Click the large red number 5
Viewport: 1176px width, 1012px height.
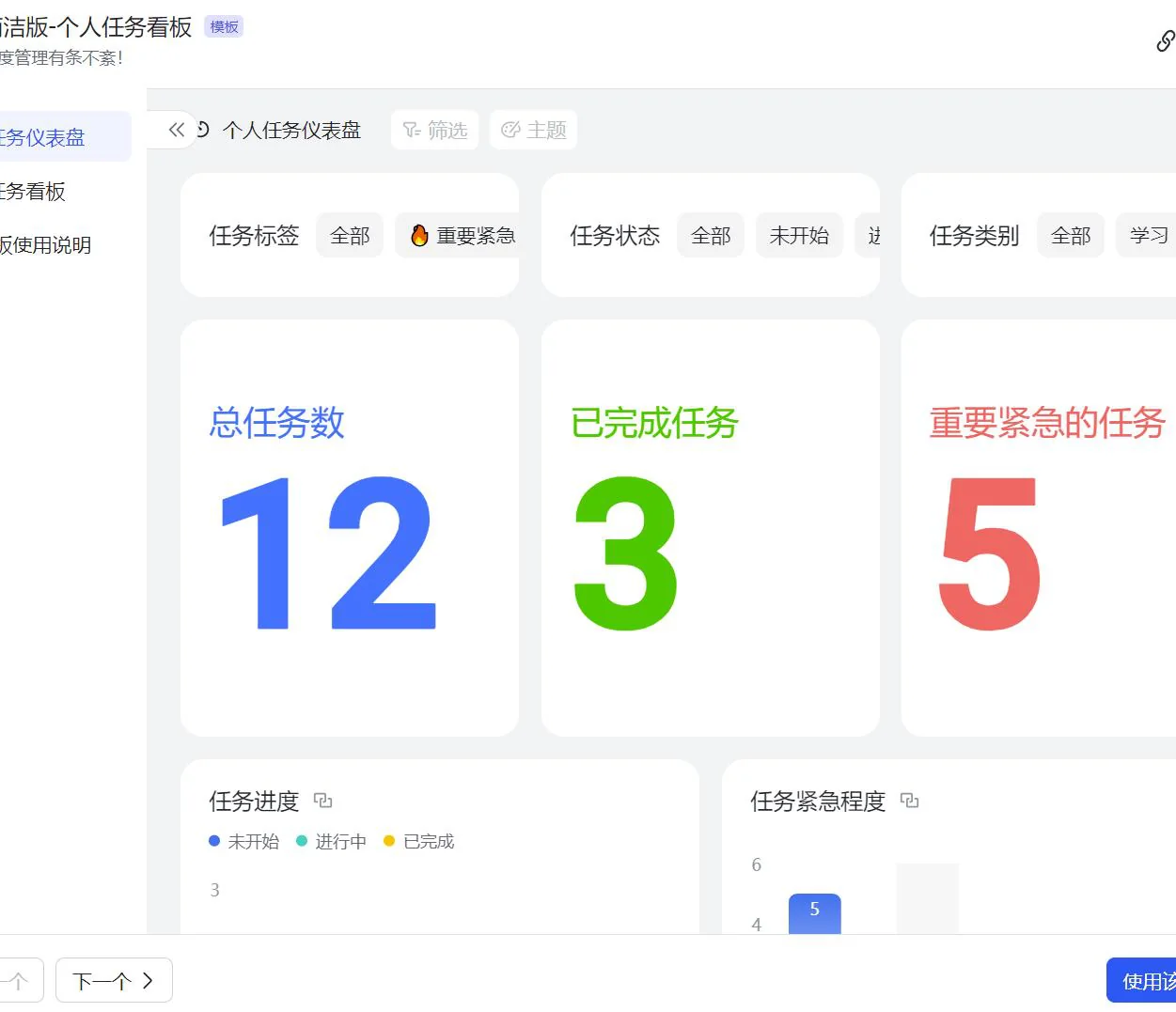[x=989, y=553]
